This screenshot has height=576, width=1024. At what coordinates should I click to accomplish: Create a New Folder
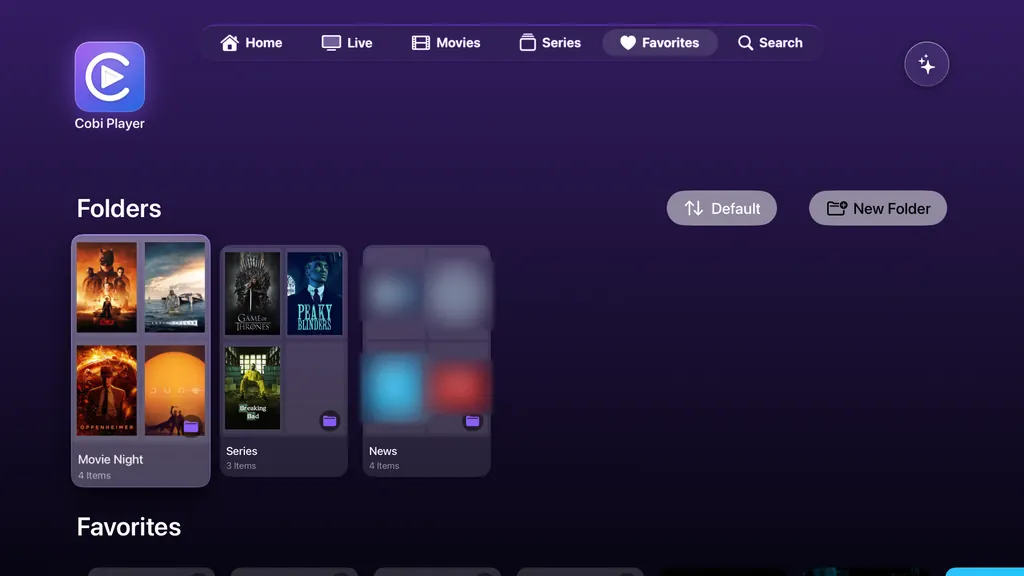[878, 208]
